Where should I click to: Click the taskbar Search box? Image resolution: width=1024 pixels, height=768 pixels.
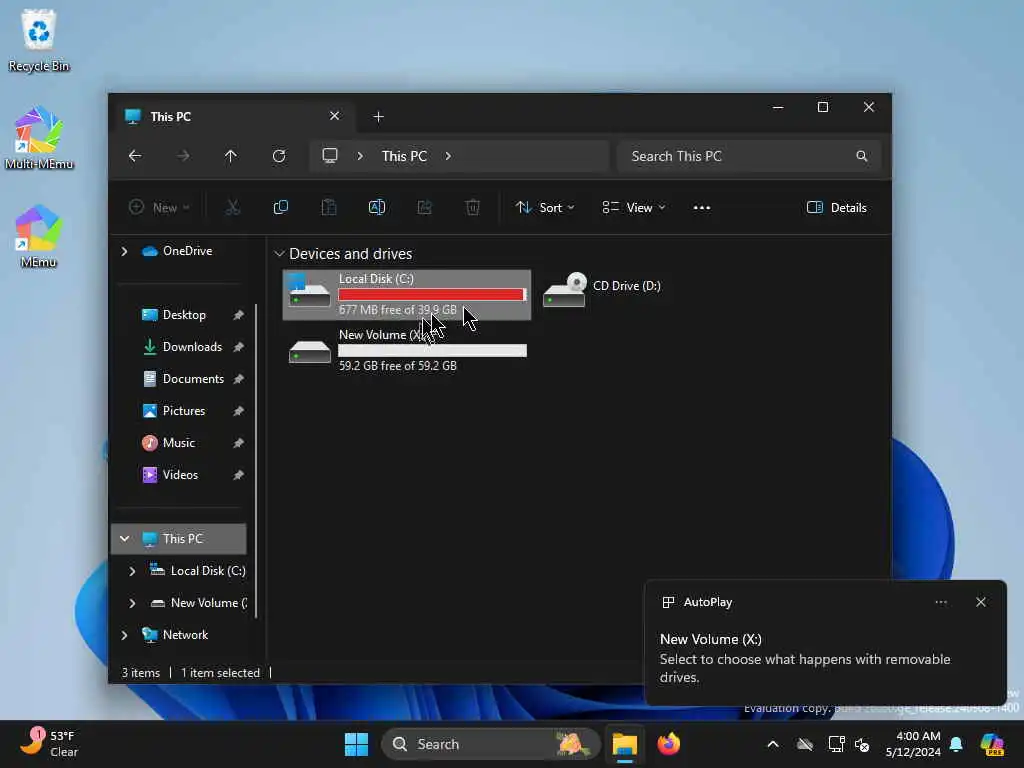click(x=490, y=744)
